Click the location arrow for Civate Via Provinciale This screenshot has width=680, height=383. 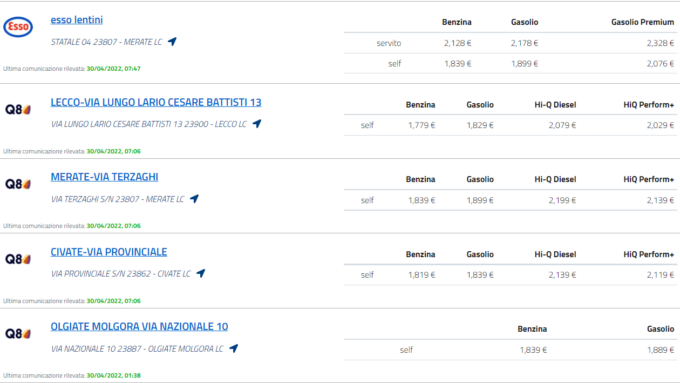coord(200,274)
